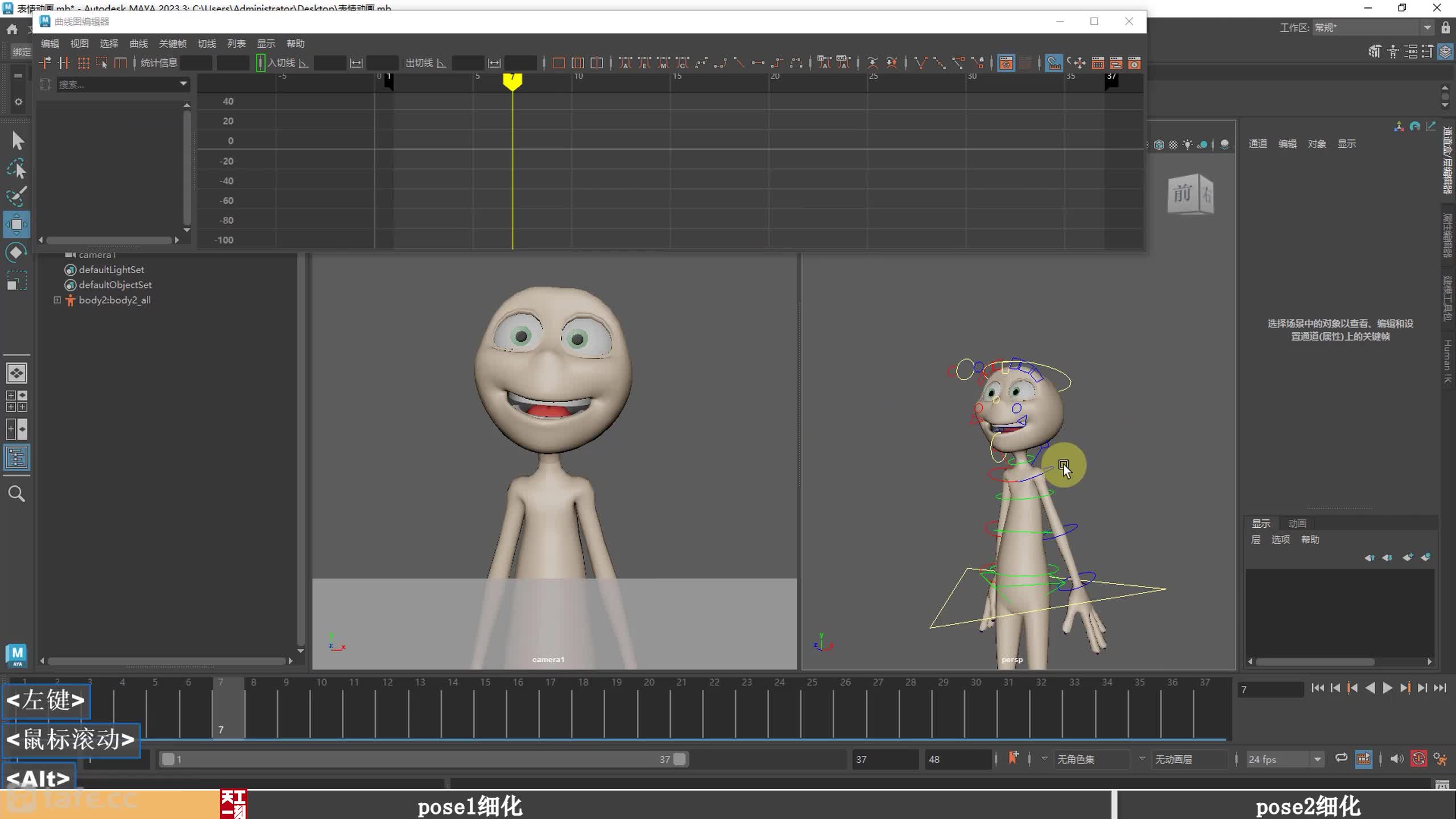This screenshot has height=819, width=1456.
Task: Toggle Time Snap magnet icon in Graph Editor
Action: click(1053, 63)
